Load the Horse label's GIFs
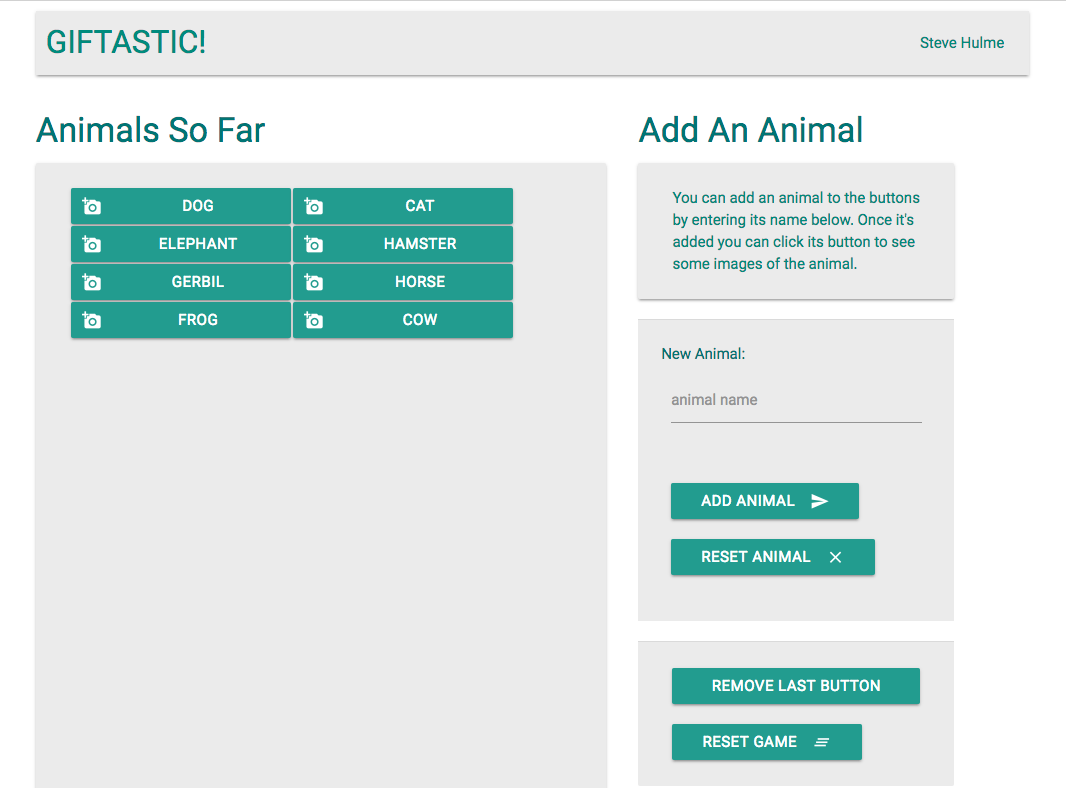The height and width of the screenshot is (788, 1066). (x=420, y=282)
